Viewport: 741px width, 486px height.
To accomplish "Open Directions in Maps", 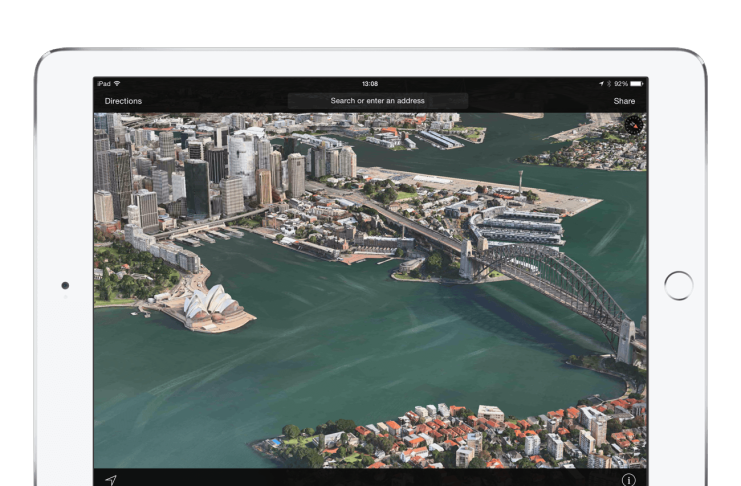I will [123, 101].
